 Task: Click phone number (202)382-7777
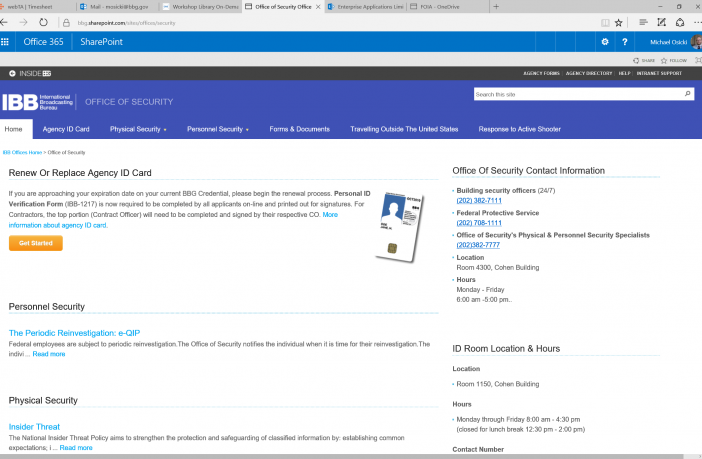478,245
